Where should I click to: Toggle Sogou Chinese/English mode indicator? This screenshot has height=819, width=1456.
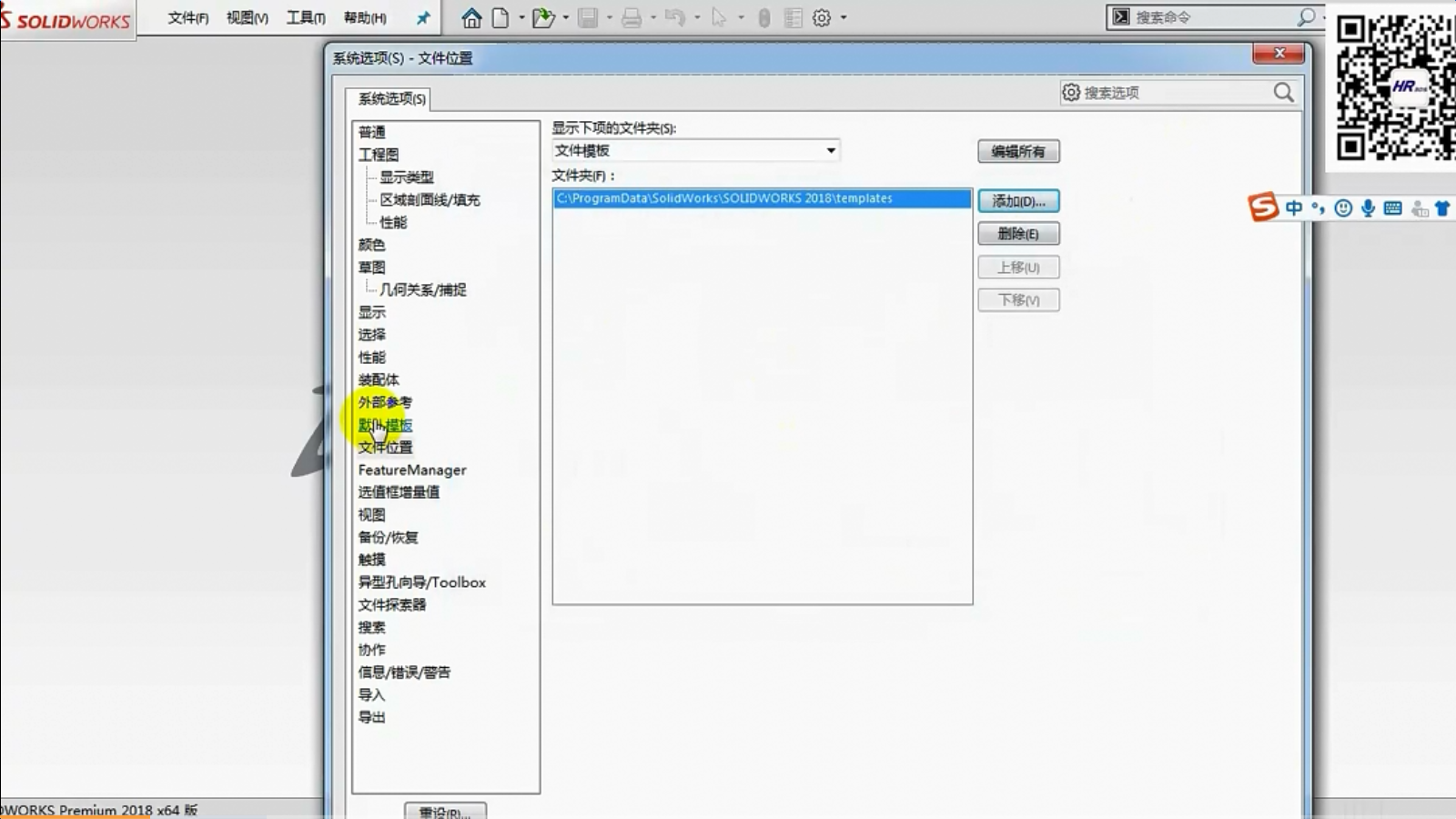pyautogui.click(x=1294, y=208)
